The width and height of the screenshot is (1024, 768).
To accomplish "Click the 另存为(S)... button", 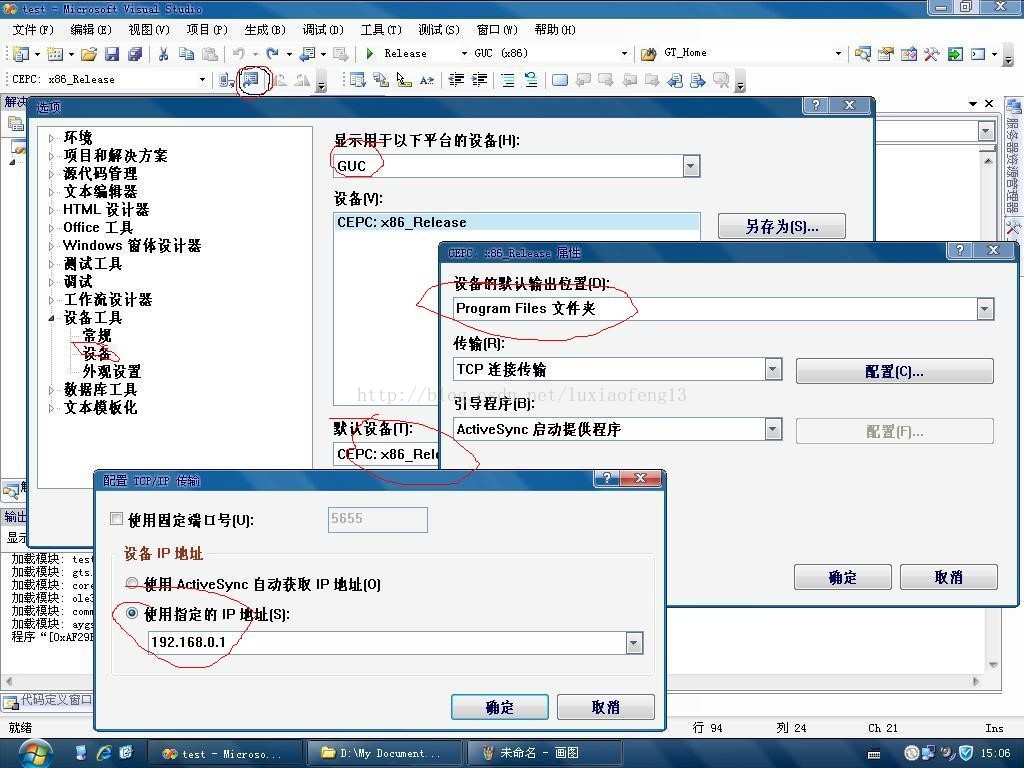I will pos(782,227).
